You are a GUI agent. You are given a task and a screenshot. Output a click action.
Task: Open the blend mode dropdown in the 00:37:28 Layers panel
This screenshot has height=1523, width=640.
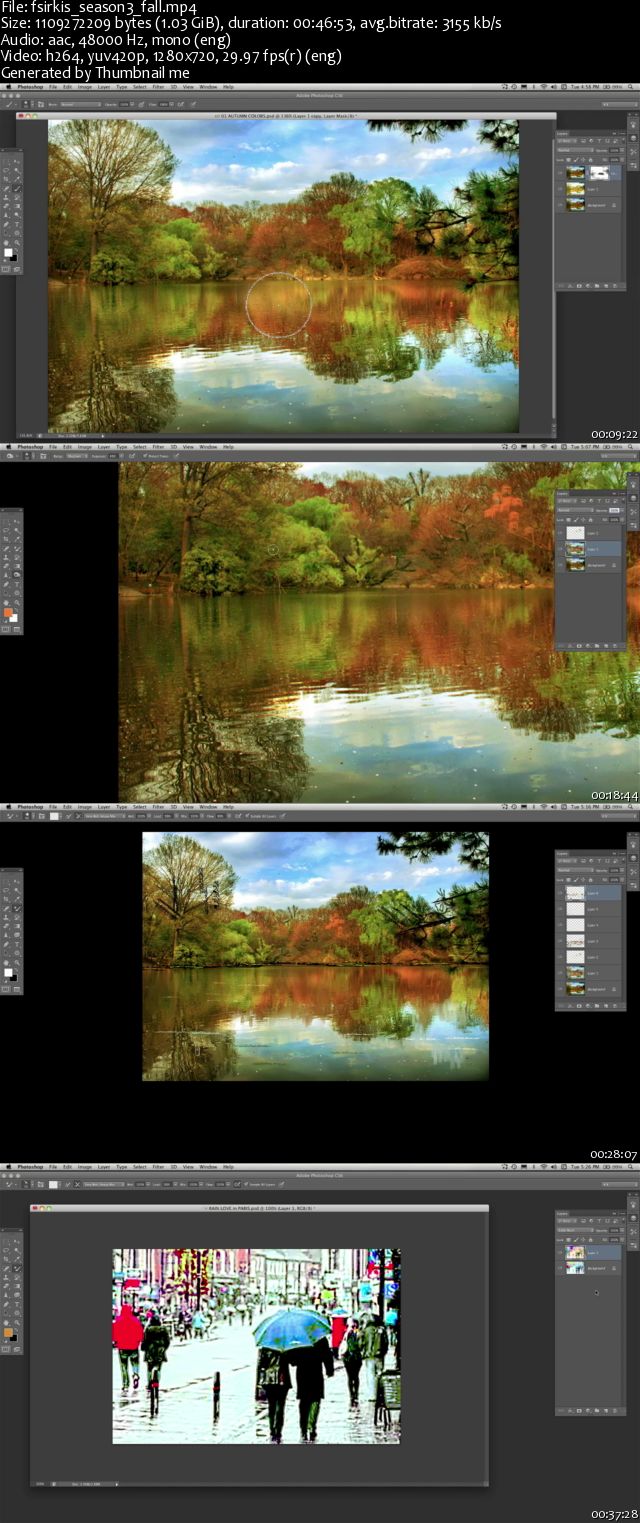point(575,1229)
